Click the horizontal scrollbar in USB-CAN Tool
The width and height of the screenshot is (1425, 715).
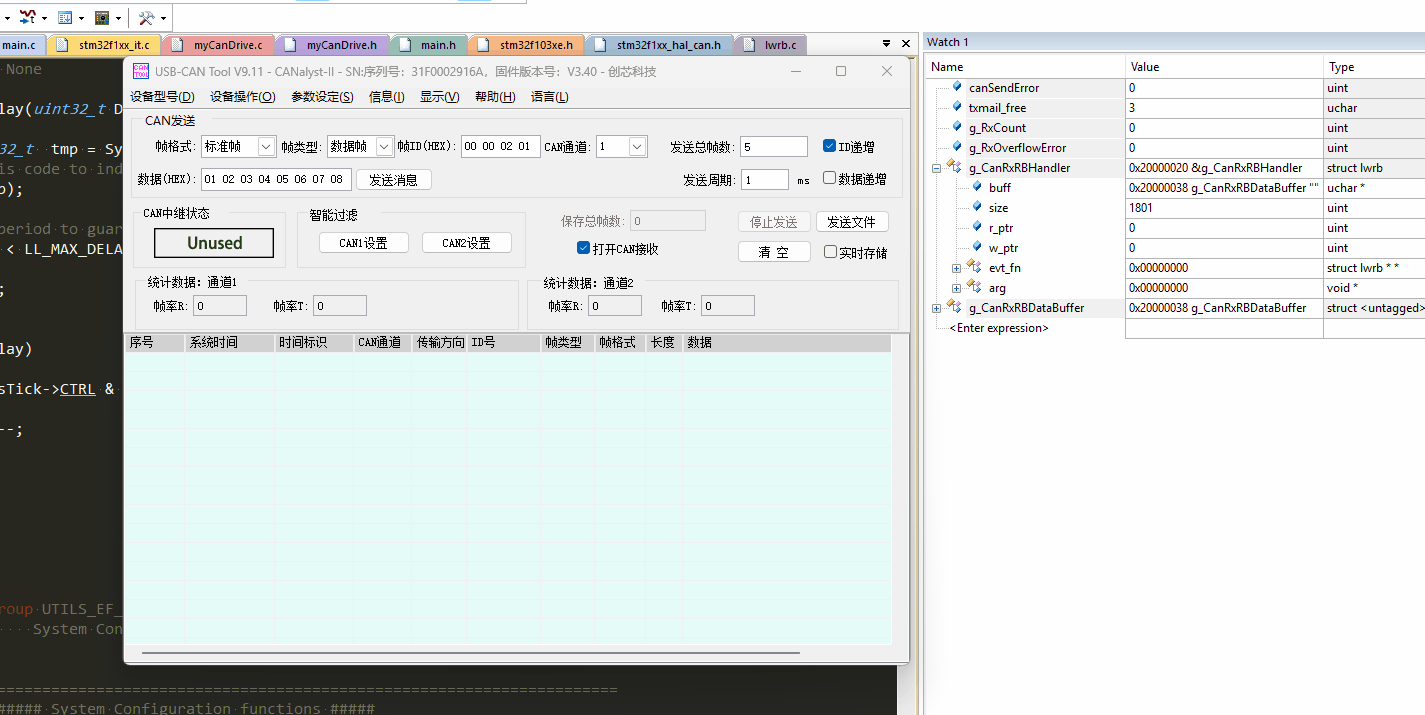[470, 653]
